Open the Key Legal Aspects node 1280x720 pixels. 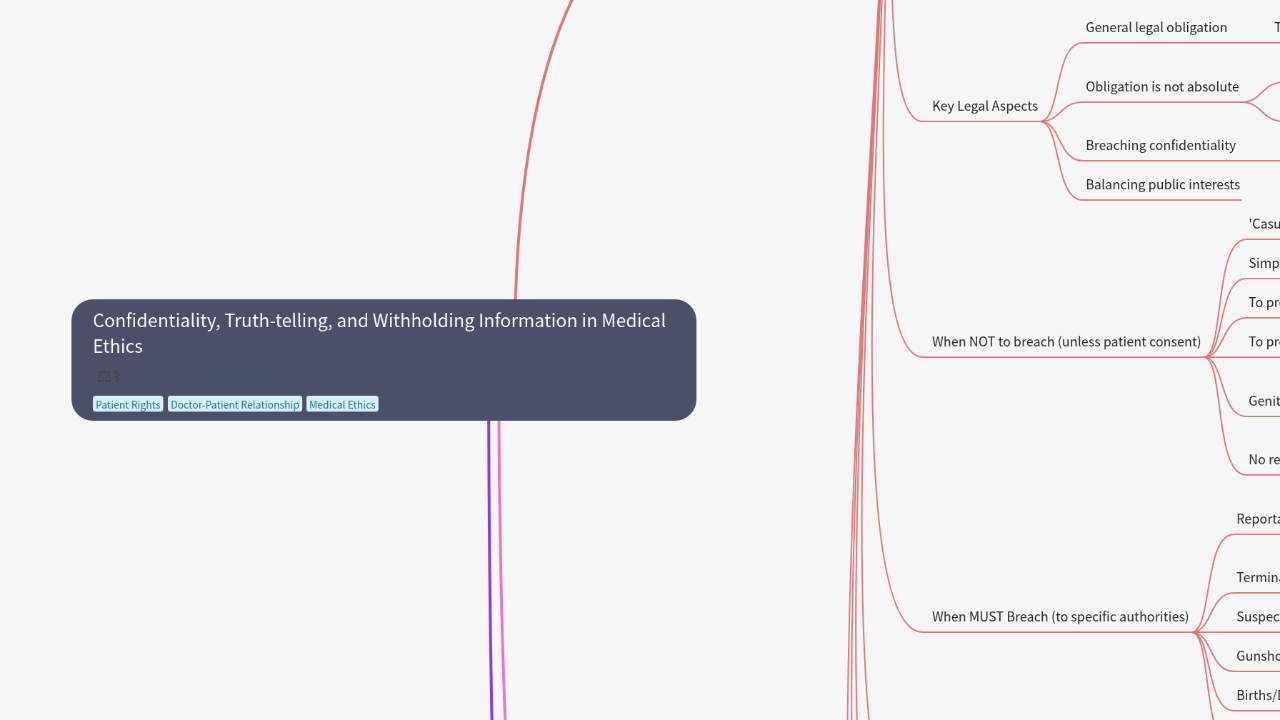click(x=984, y=106)
